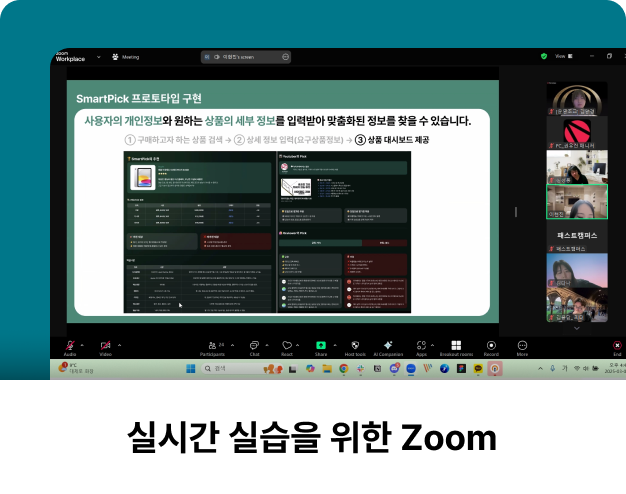The image size is (626, 494).
Task: Open Breakout rooms
Action: click(x=456, y=348)
